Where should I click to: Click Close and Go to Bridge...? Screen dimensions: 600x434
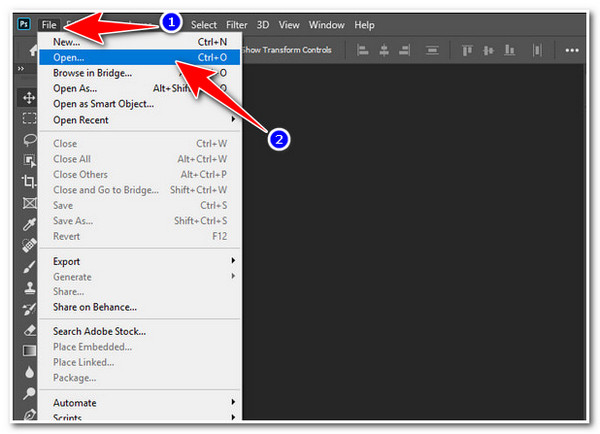click(x=140, y=190)
